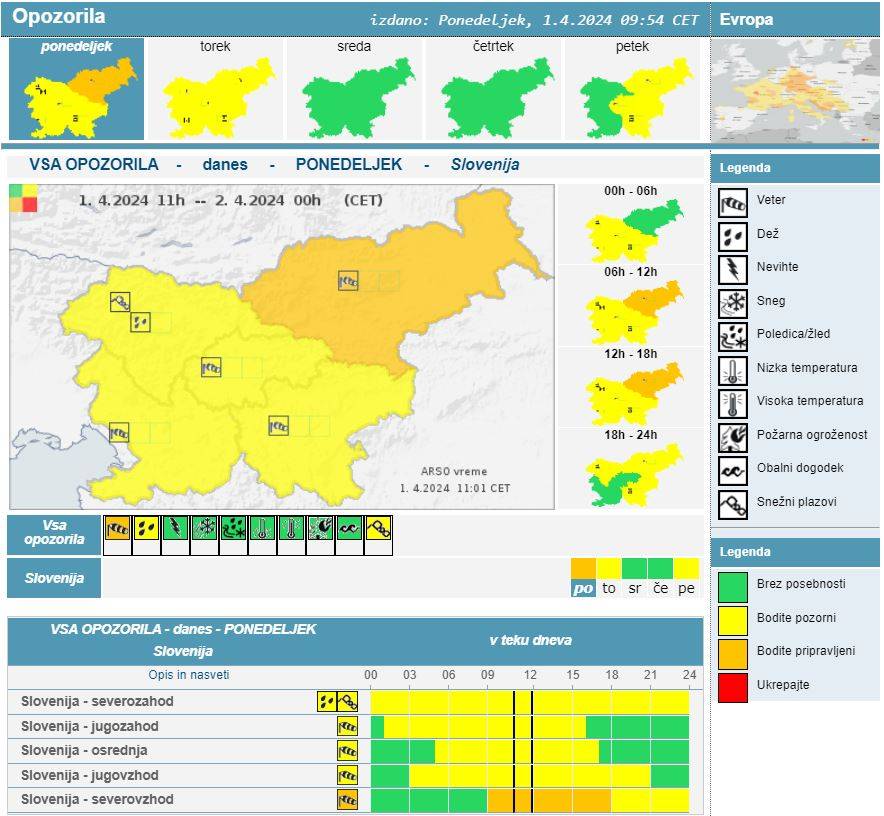Select the high temperature filter icon in Vsa opozorila row
This screenshot has width=884, height=816.
click(x=291, y=529)
